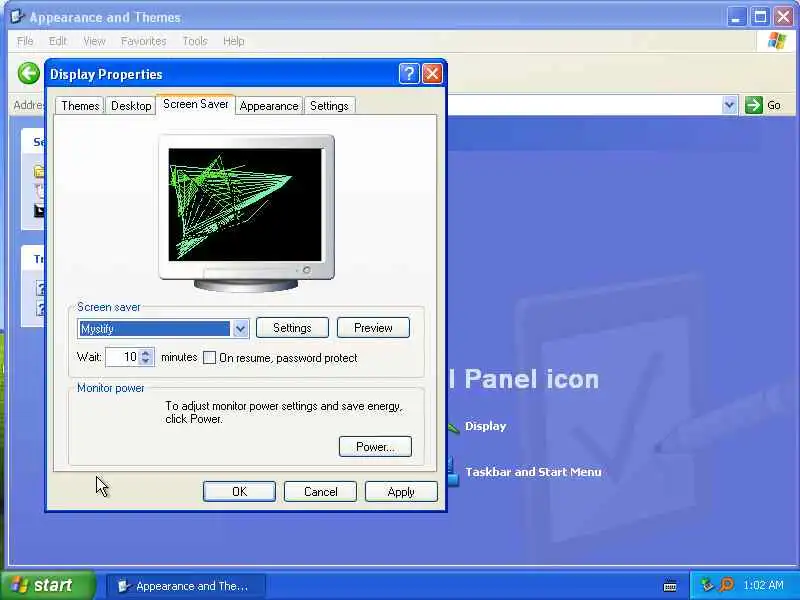Enable On resume, password protect checkbox
Image resolution: width=800 pixels, height=600 pixels.
pos(209,358)
